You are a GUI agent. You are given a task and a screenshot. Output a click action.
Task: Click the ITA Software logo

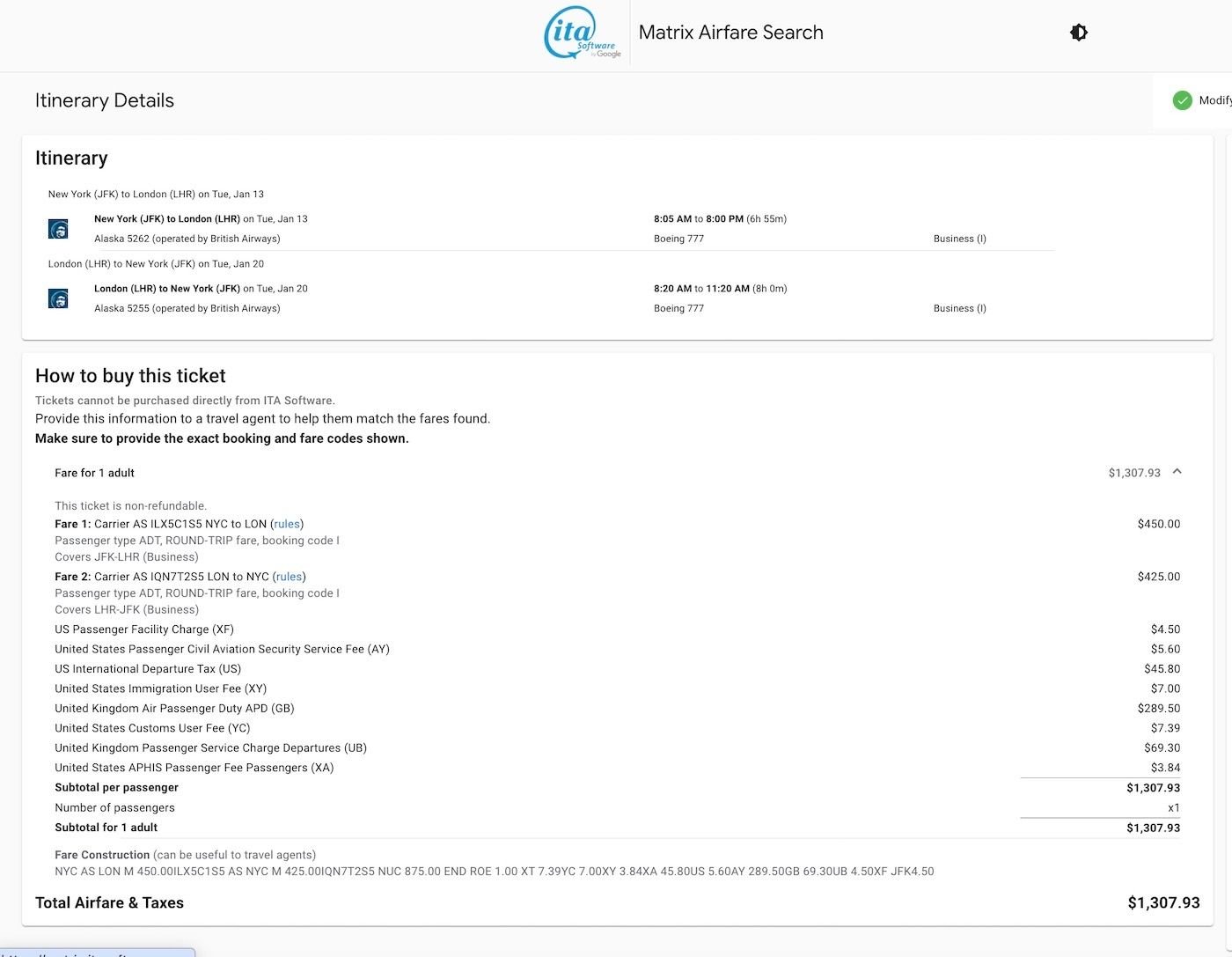click(582, 33)
